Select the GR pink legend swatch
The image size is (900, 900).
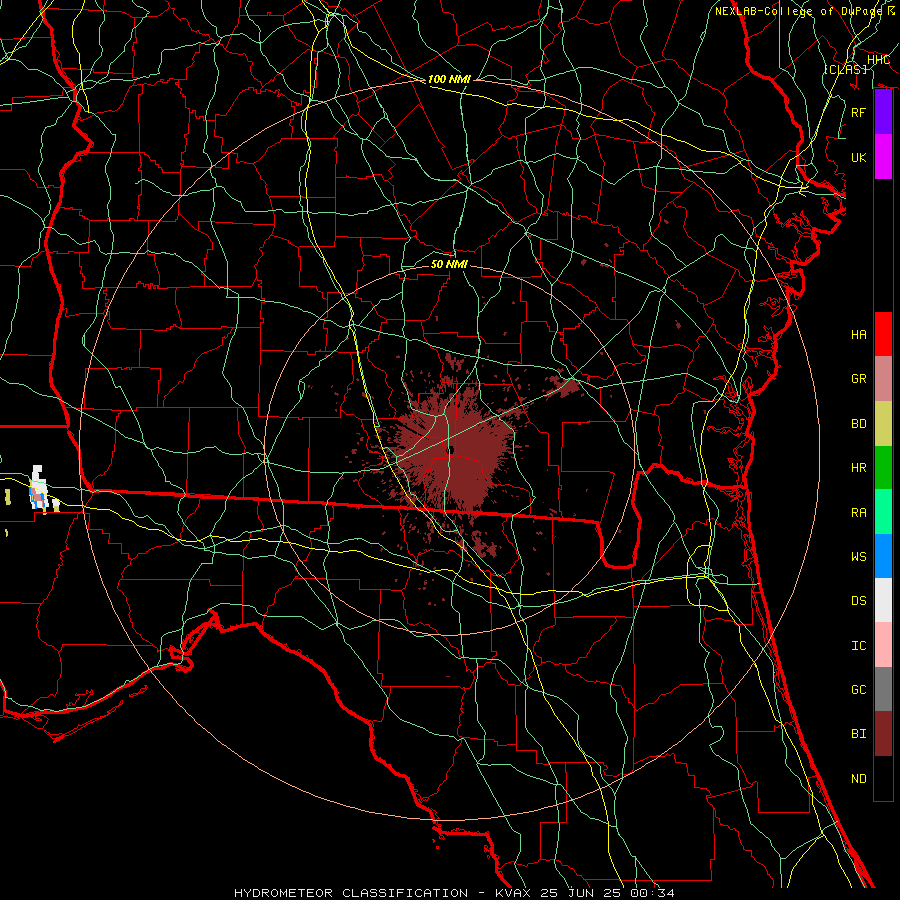click(x=883, y=378)
